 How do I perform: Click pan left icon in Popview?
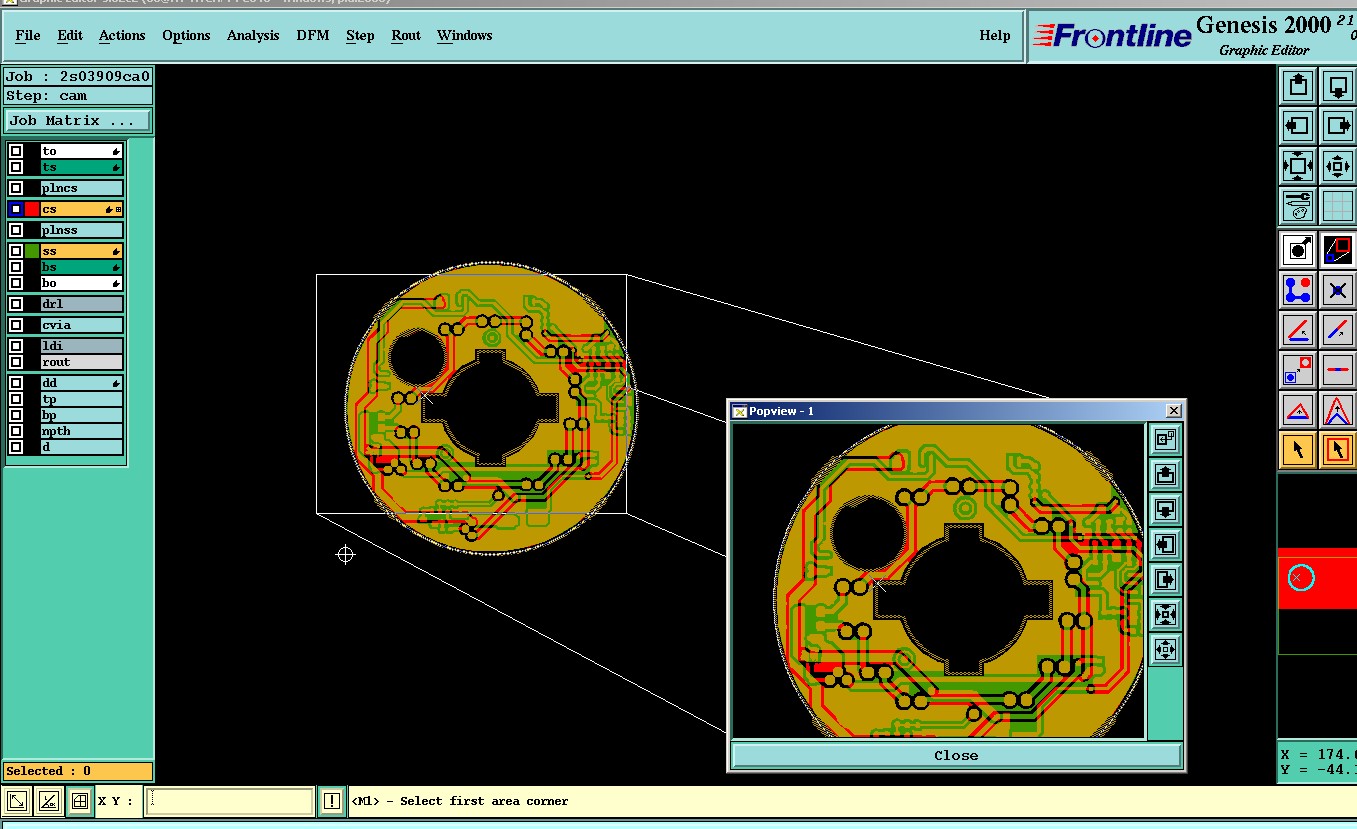coord(1165,544)
